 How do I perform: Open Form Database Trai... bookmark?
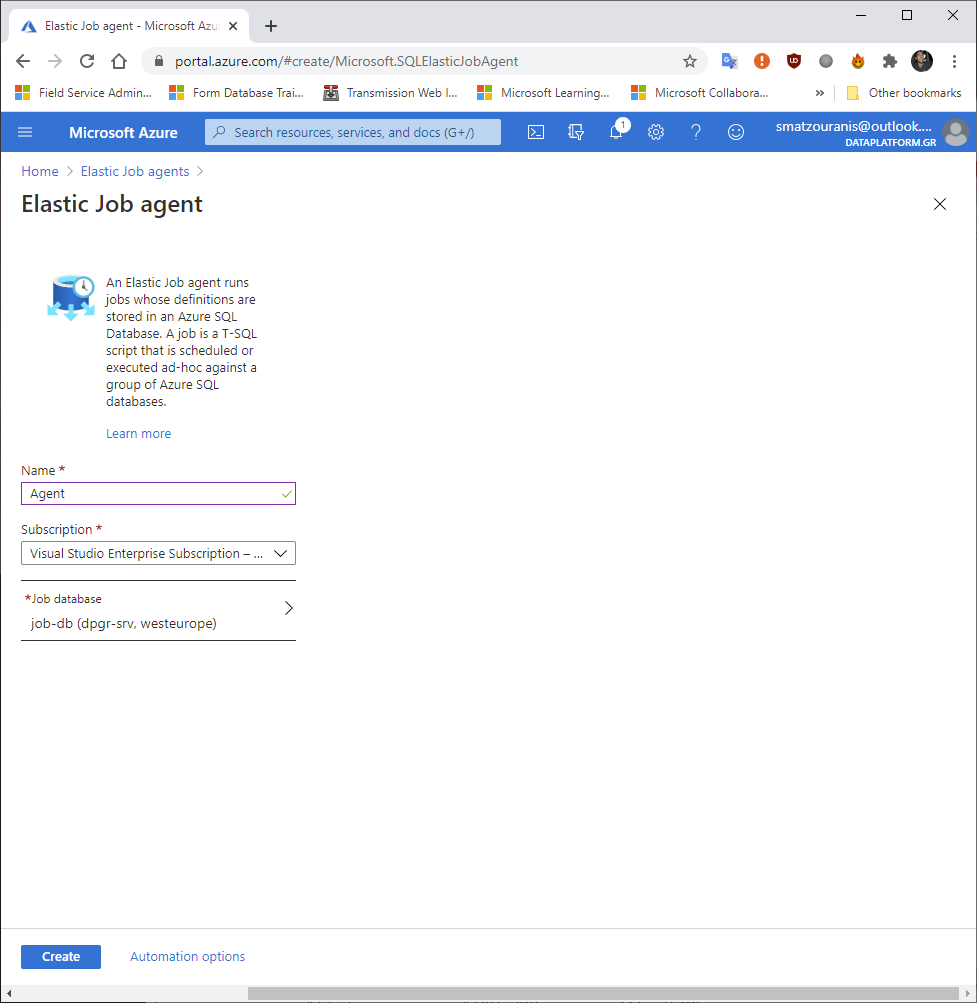click(236, 93)
